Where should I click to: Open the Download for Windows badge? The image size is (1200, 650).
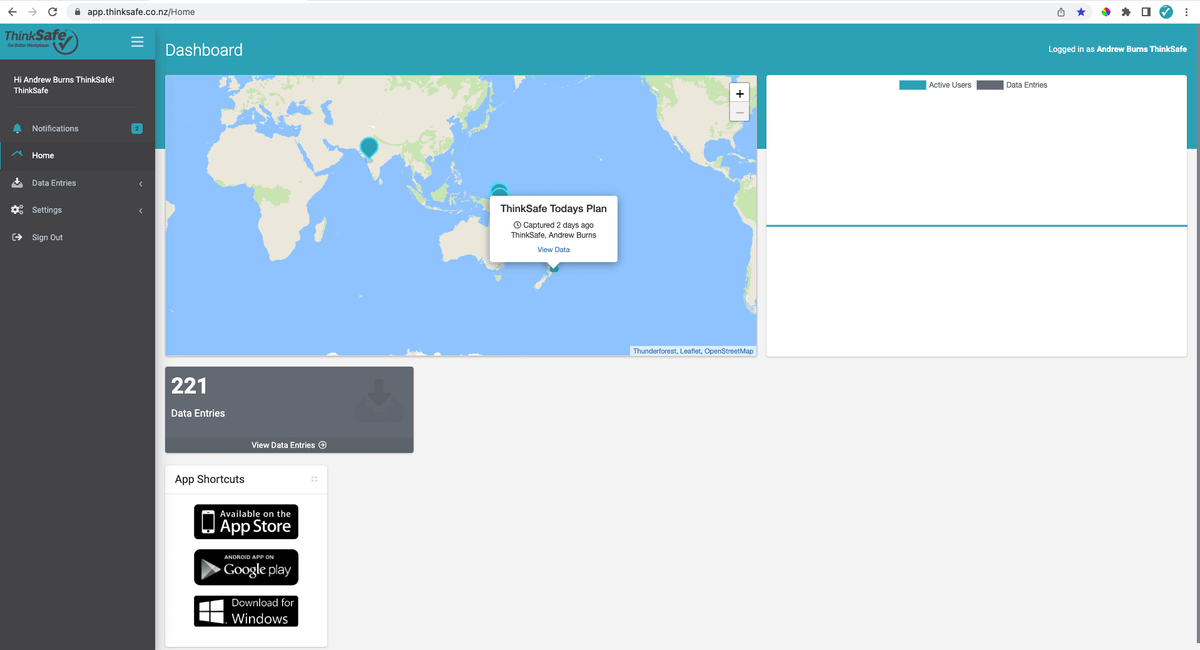(245, 610)
